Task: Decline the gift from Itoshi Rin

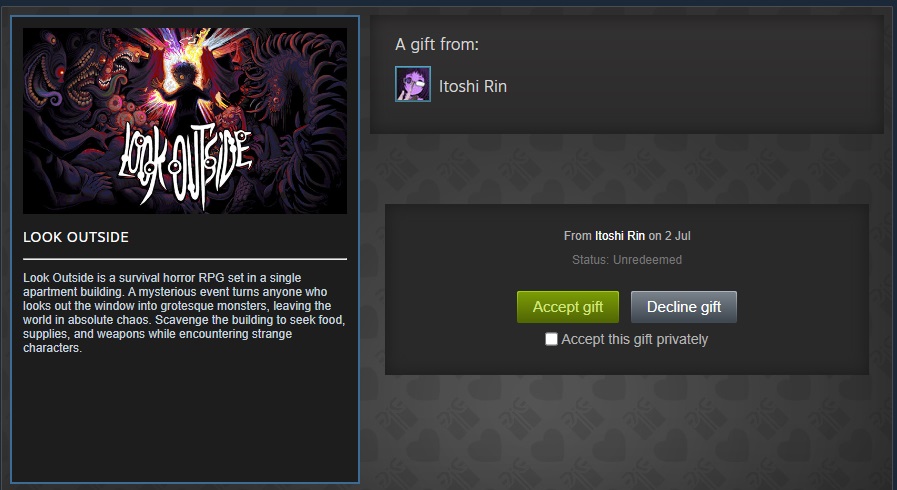Action: pos(684,307)
